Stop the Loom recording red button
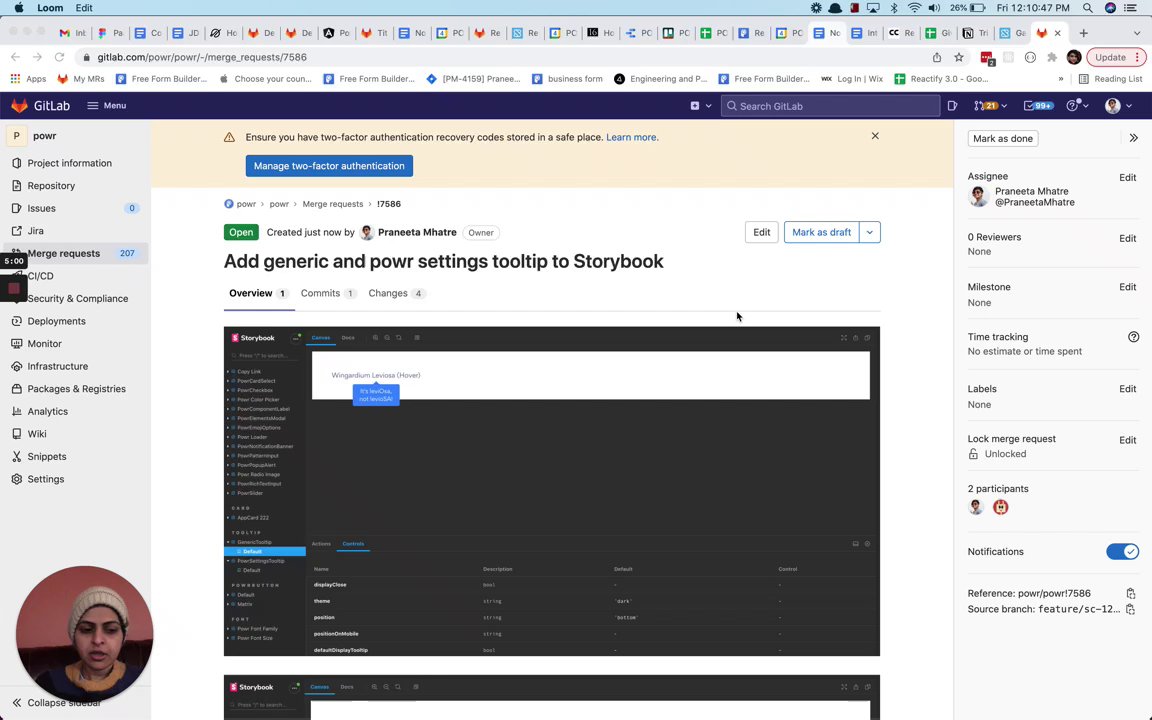This screenshot has width=1152, height=720. [14, 288]
